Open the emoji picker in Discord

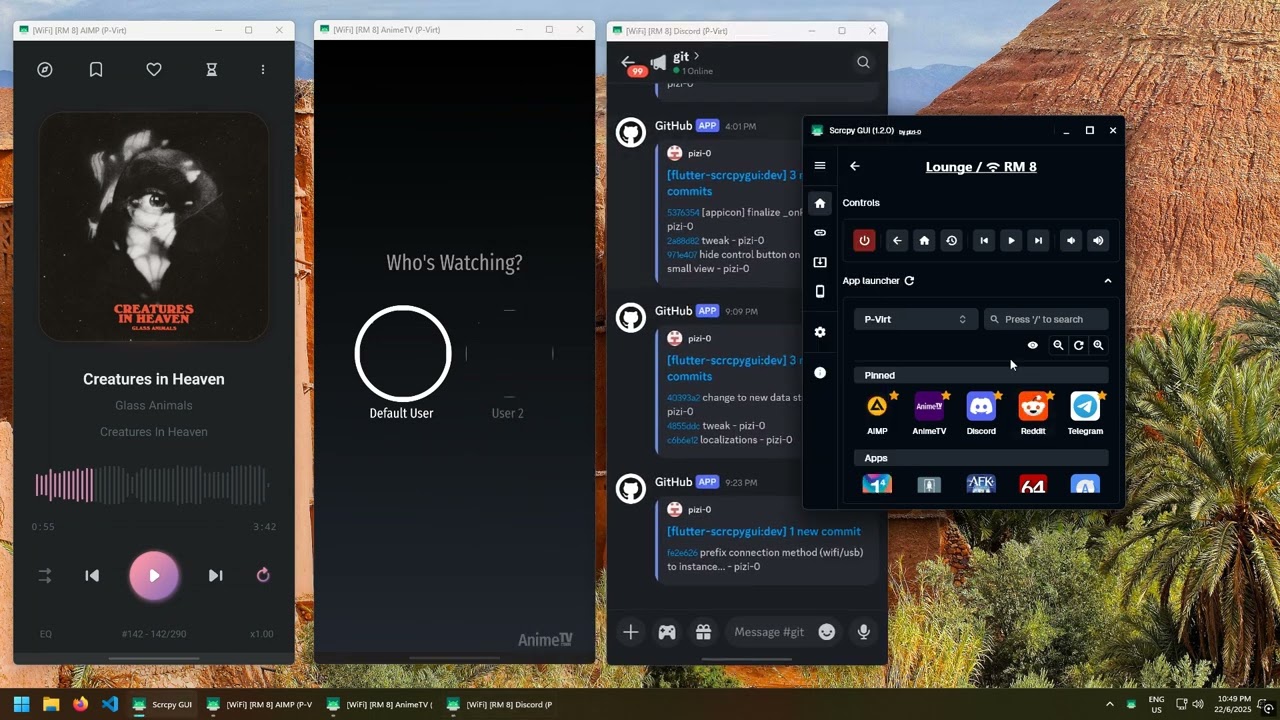pos(826,632)
